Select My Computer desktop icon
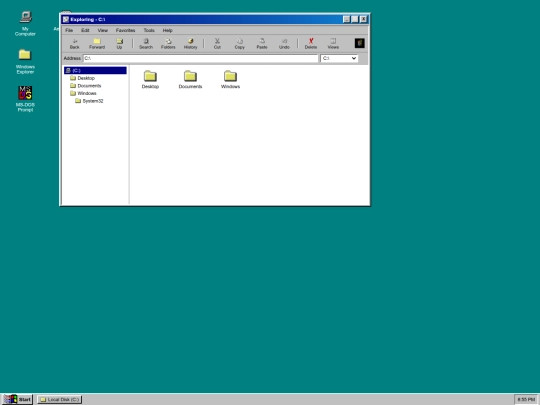The height and width of the screenshot is (405, 540). (x=25, y=23)
